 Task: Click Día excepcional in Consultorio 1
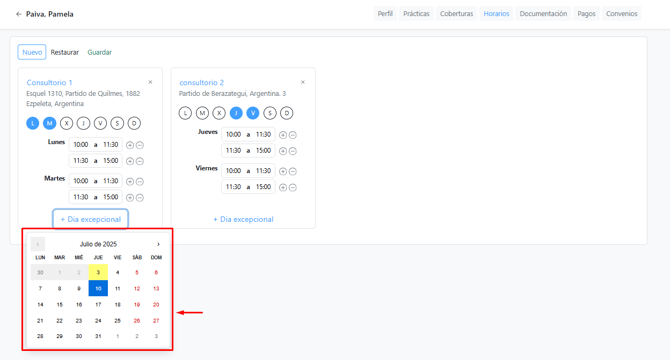91,219
